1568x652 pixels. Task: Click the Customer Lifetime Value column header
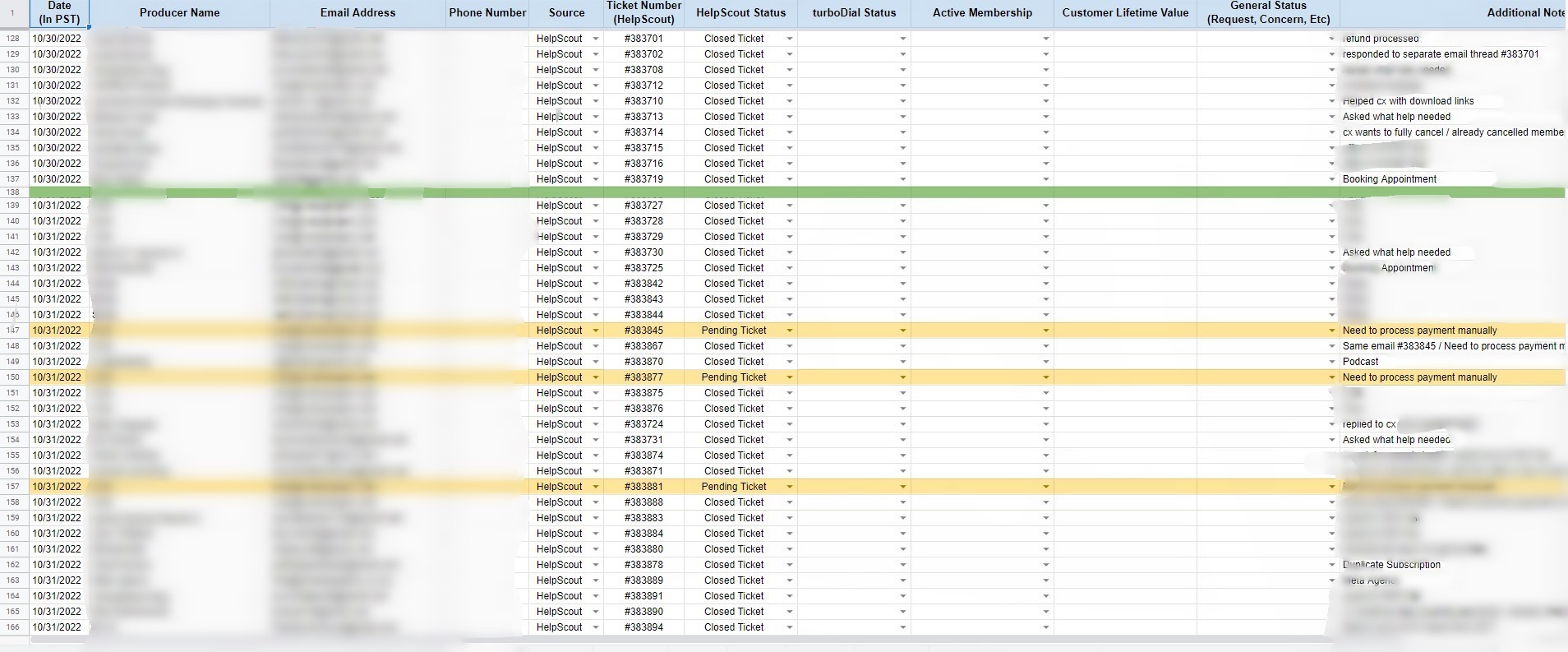1125,12
